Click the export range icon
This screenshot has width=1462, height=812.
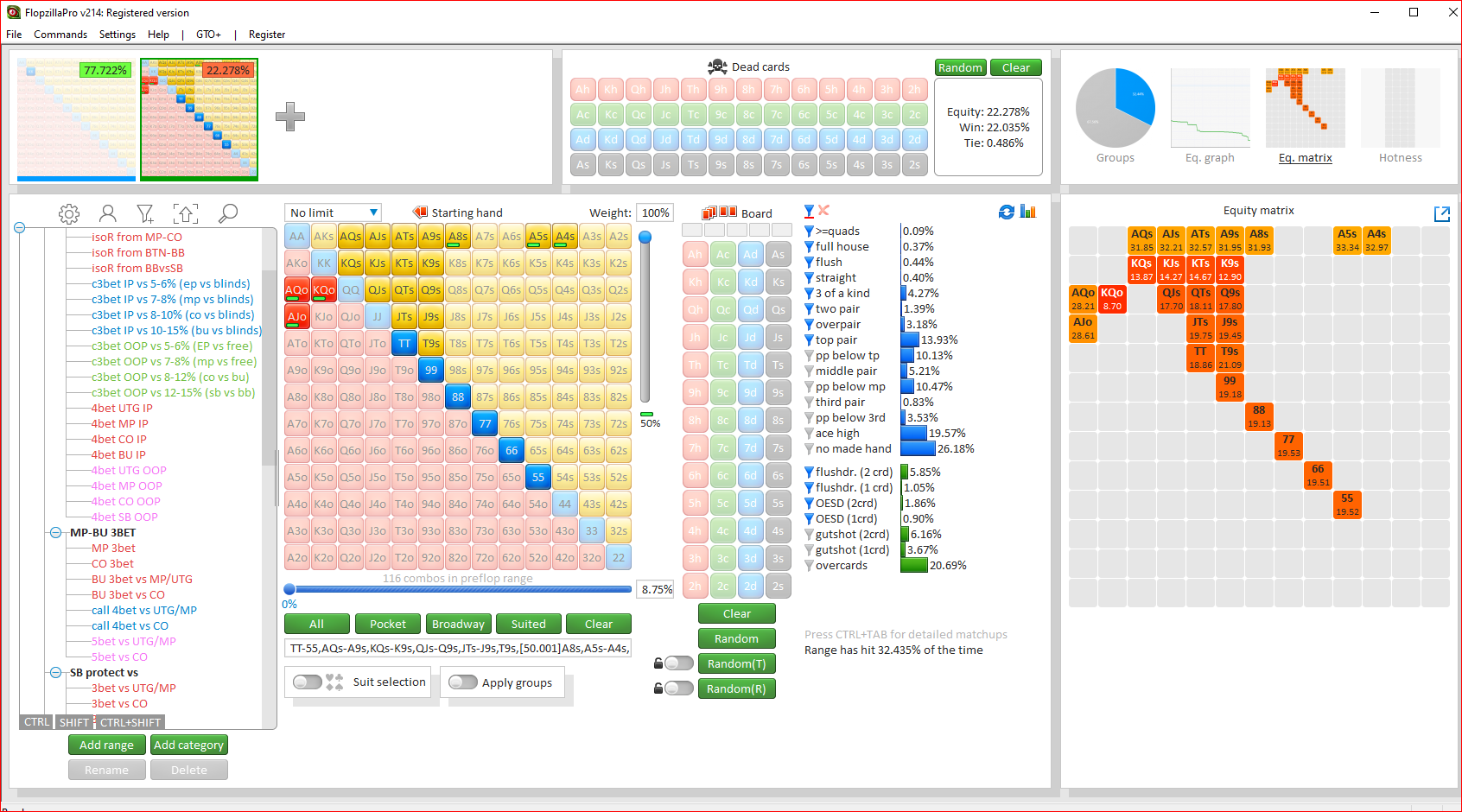click(186, 213)
